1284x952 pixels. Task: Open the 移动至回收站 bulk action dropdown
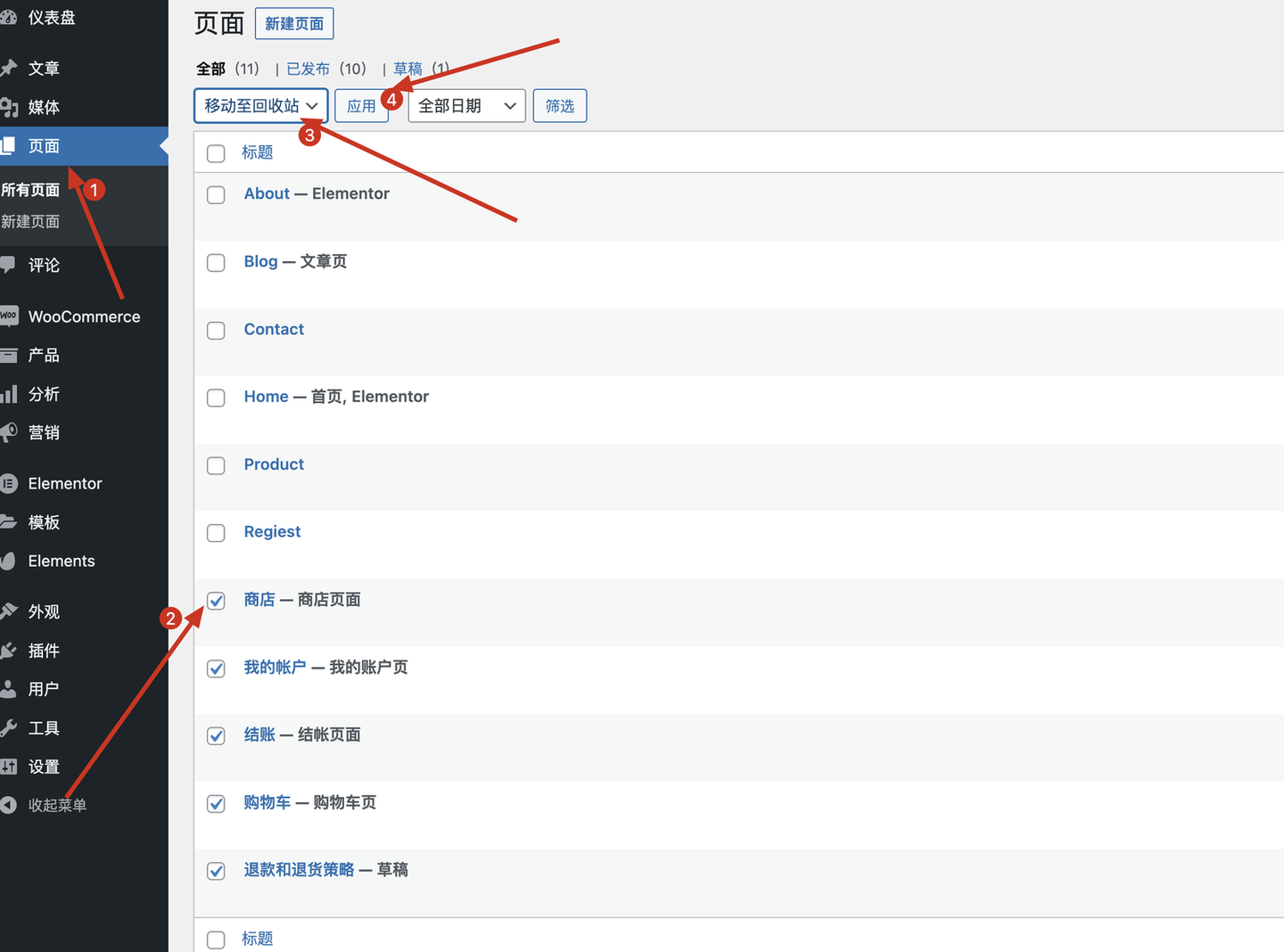pyautogui.click(x=261, y=106)
